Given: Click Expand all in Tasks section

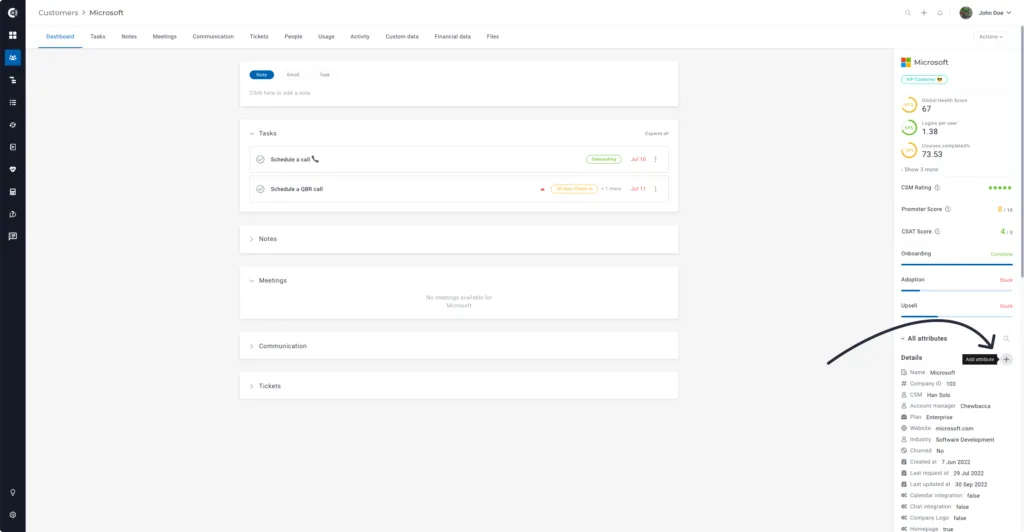Looking at the screenshot, I should pos(657,133).
